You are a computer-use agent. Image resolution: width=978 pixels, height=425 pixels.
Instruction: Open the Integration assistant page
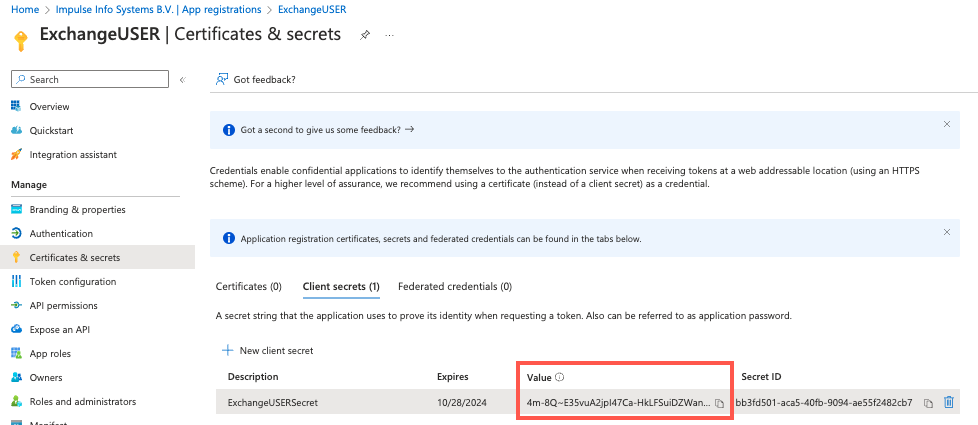73,154
